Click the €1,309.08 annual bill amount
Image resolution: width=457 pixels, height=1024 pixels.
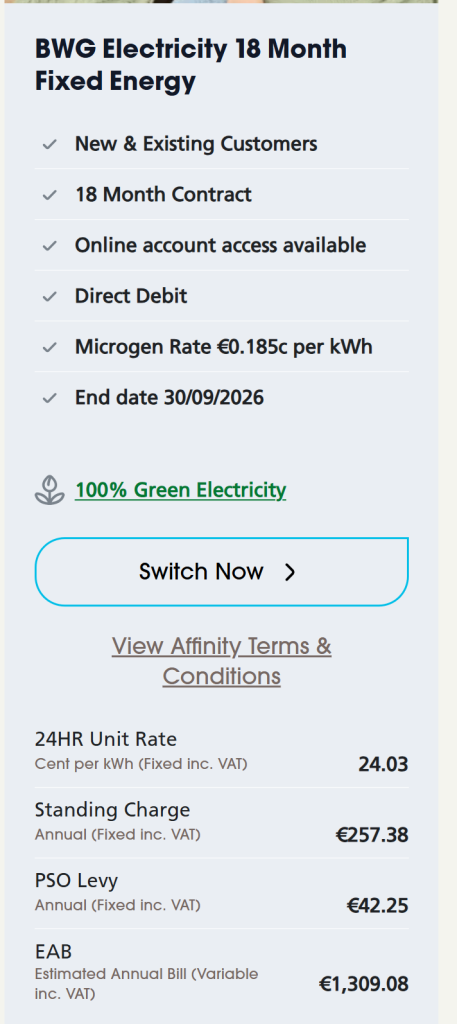tap(364, 984)
